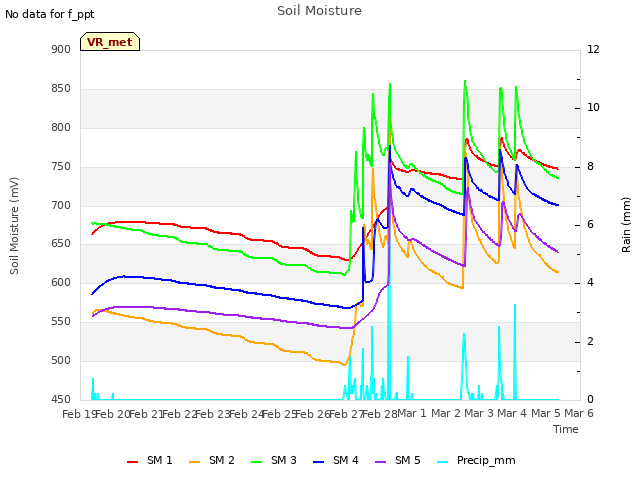
Task: Click the 900 left axis value
Action: (61, 50)
